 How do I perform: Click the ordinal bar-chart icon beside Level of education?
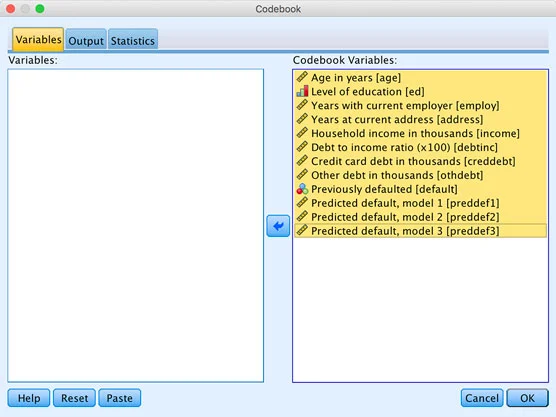[x=302, y=91]
